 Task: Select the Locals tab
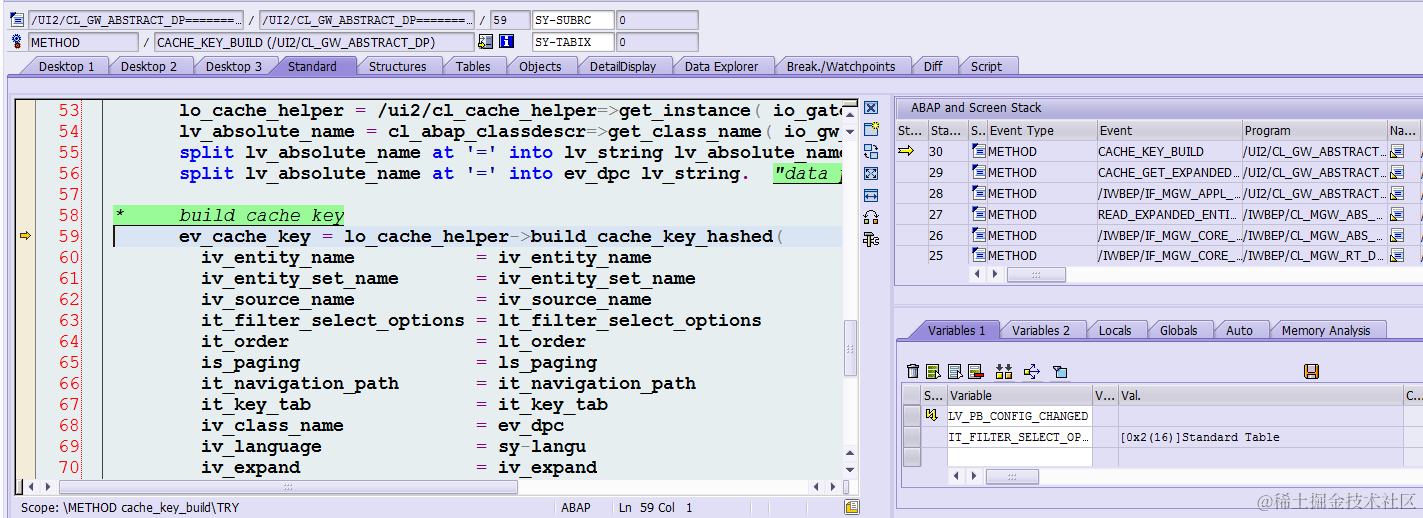point(1115,330)
